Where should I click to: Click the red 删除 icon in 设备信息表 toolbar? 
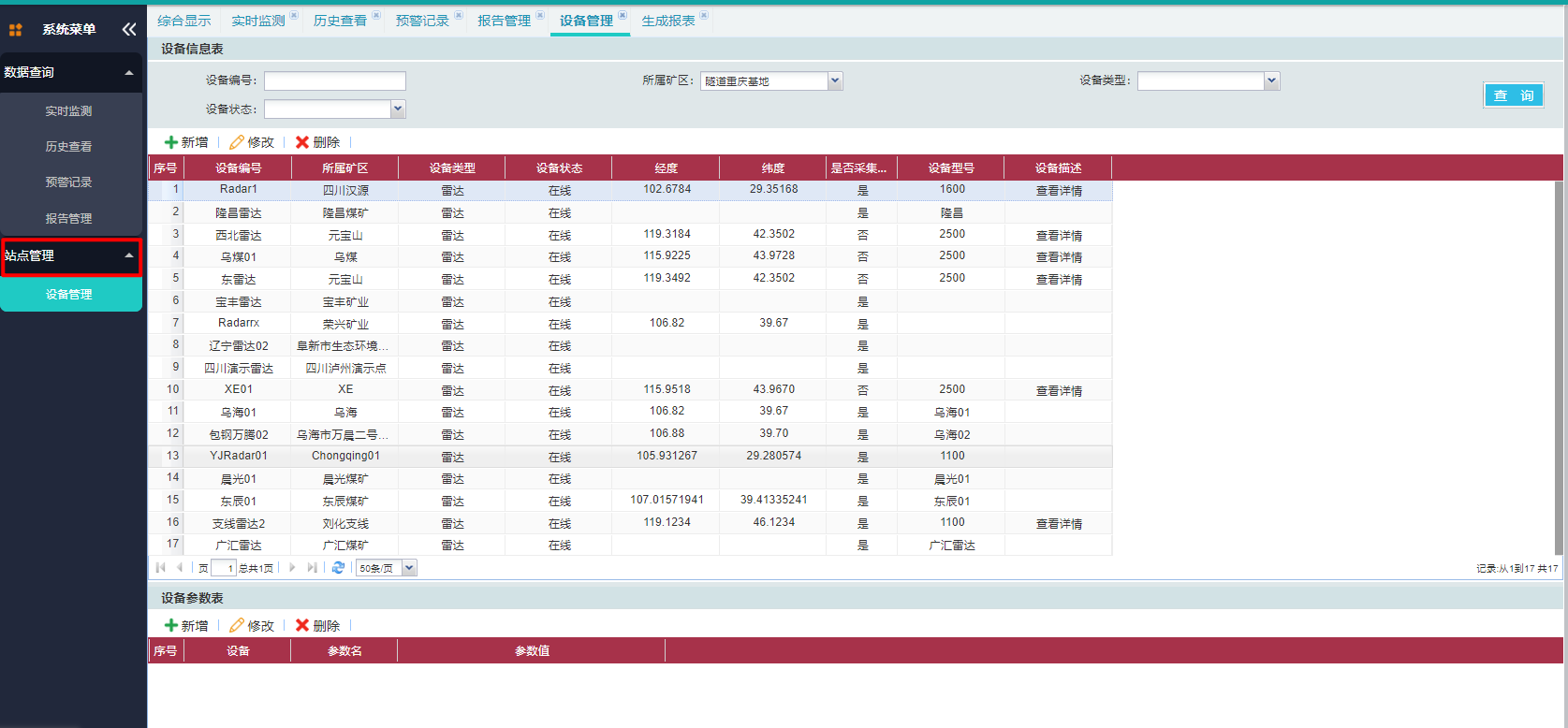click(302, 142)
